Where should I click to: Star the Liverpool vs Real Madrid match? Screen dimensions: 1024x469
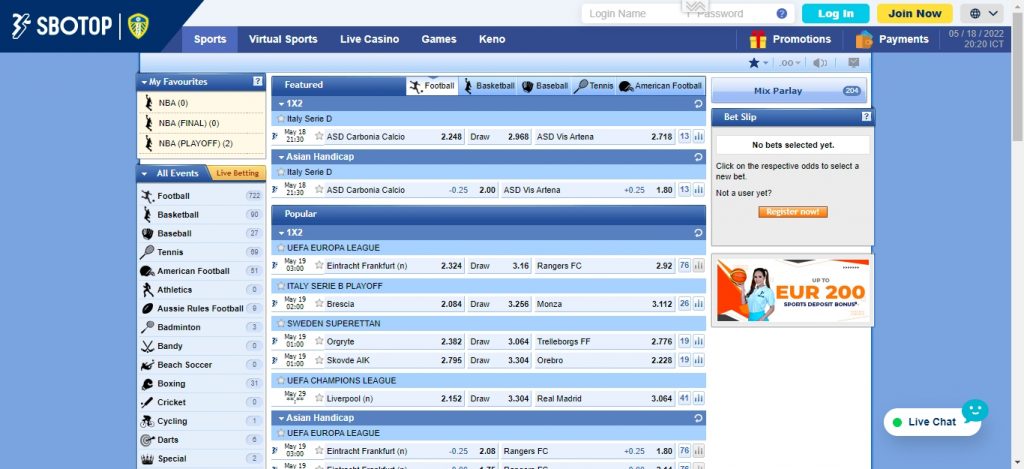coord(319,398)
